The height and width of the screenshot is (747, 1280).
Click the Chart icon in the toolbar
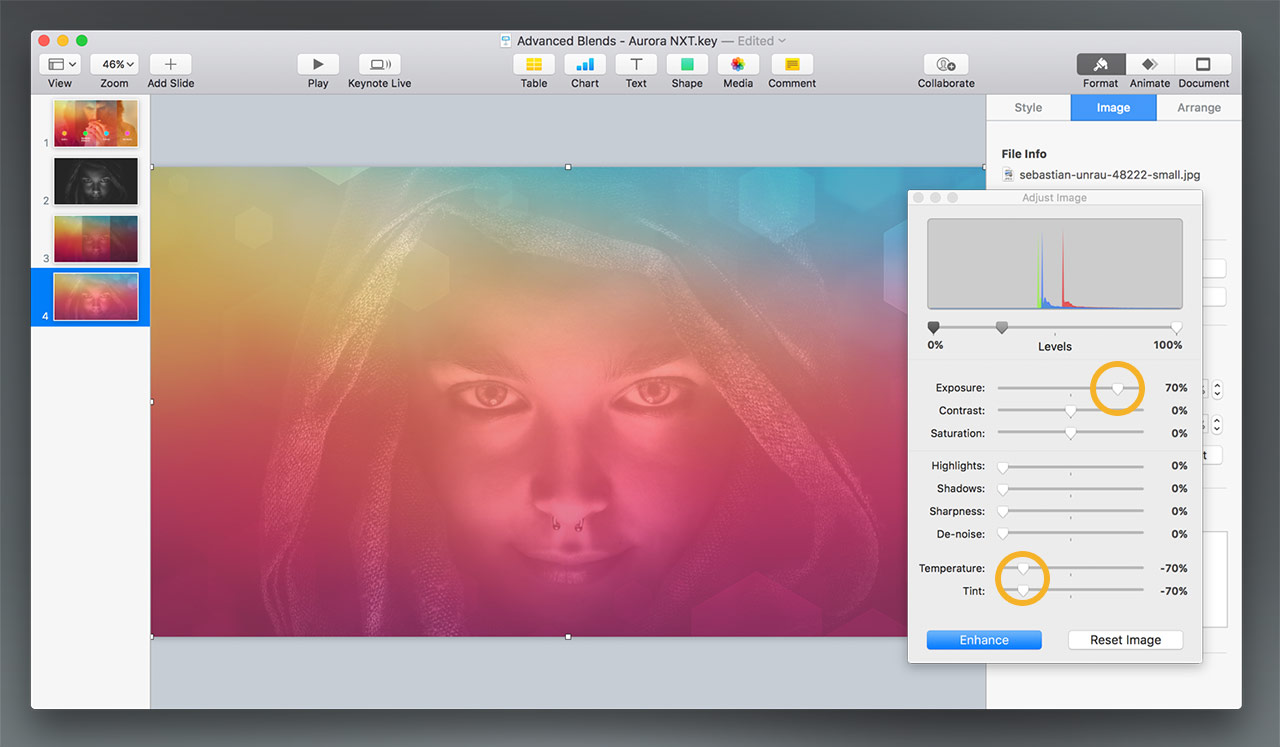coord(585,64)
